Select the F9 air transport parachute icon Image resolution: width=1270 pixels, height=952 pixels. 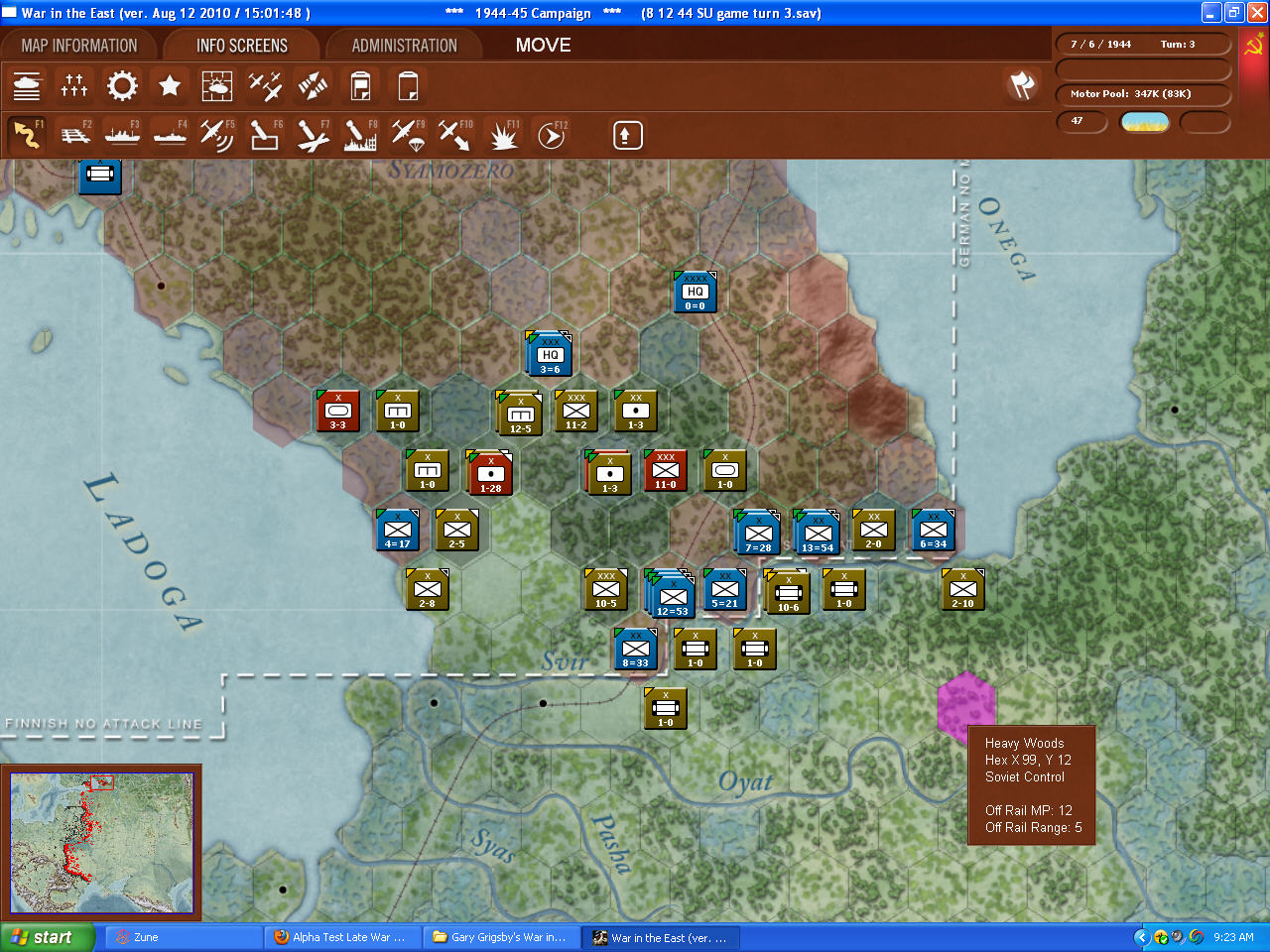tap(408, 135)
